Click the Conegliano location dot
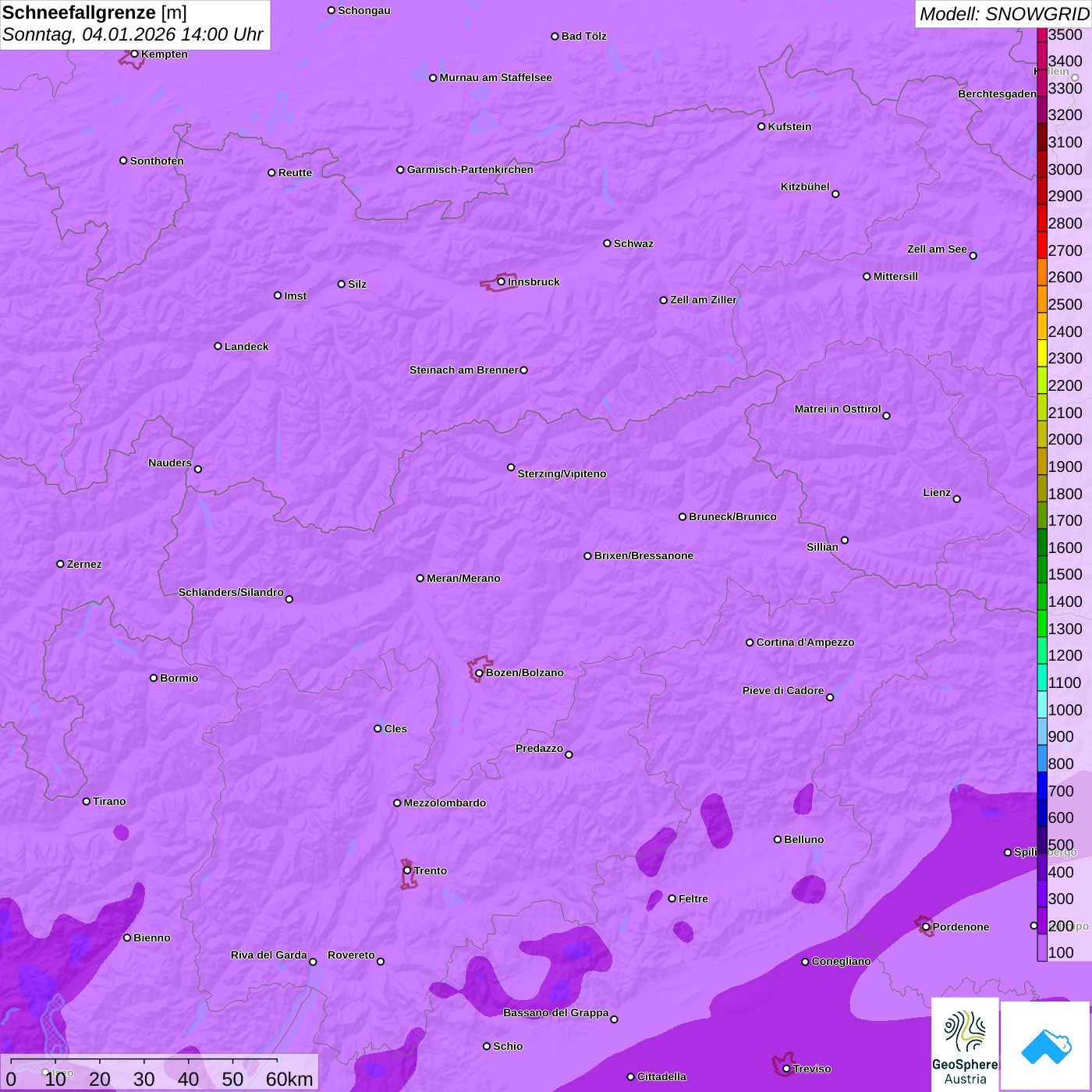Screen dimensions: 1092x1092 (805, 962)
